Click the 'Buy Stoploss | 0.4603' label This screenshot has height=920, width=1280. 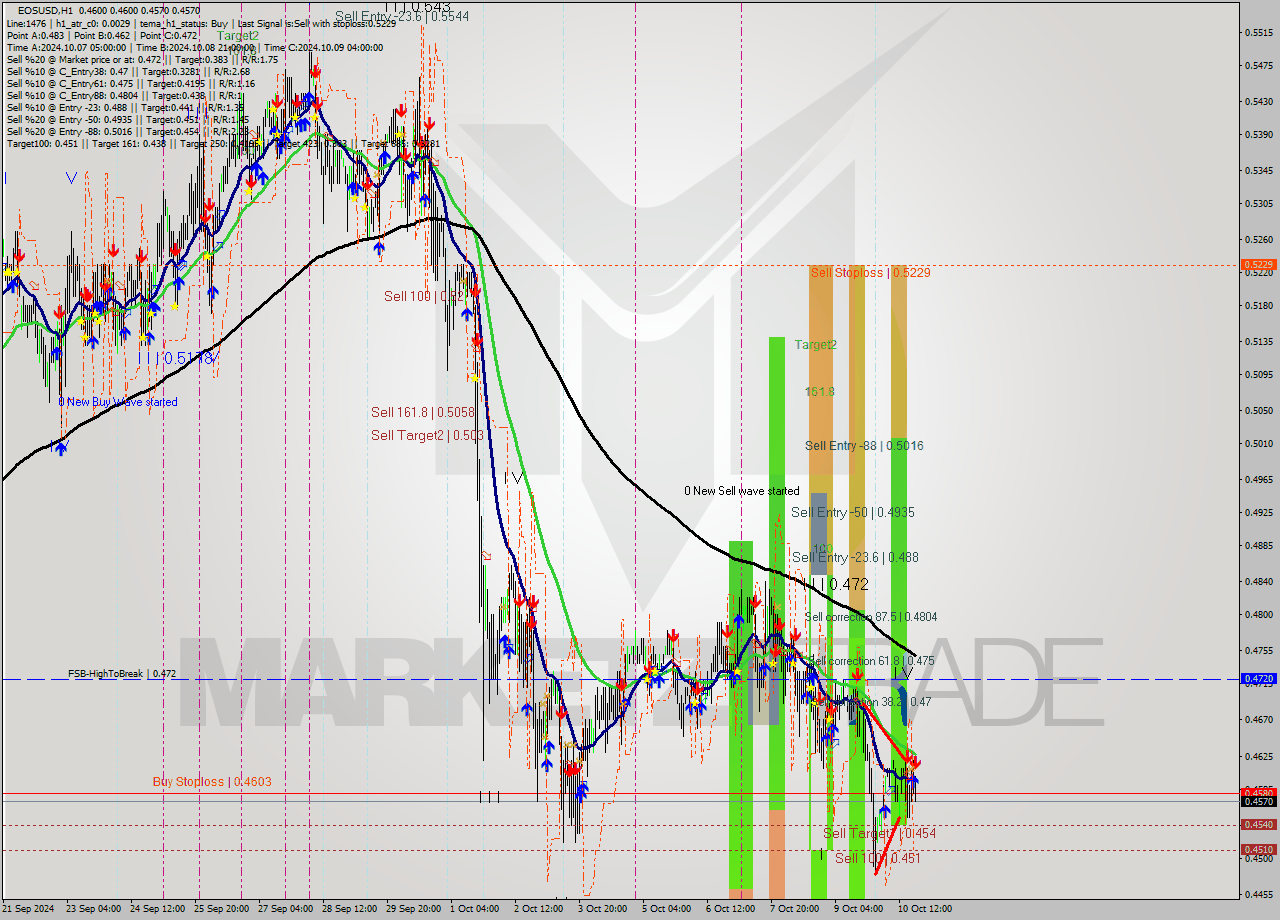[212, 782]
